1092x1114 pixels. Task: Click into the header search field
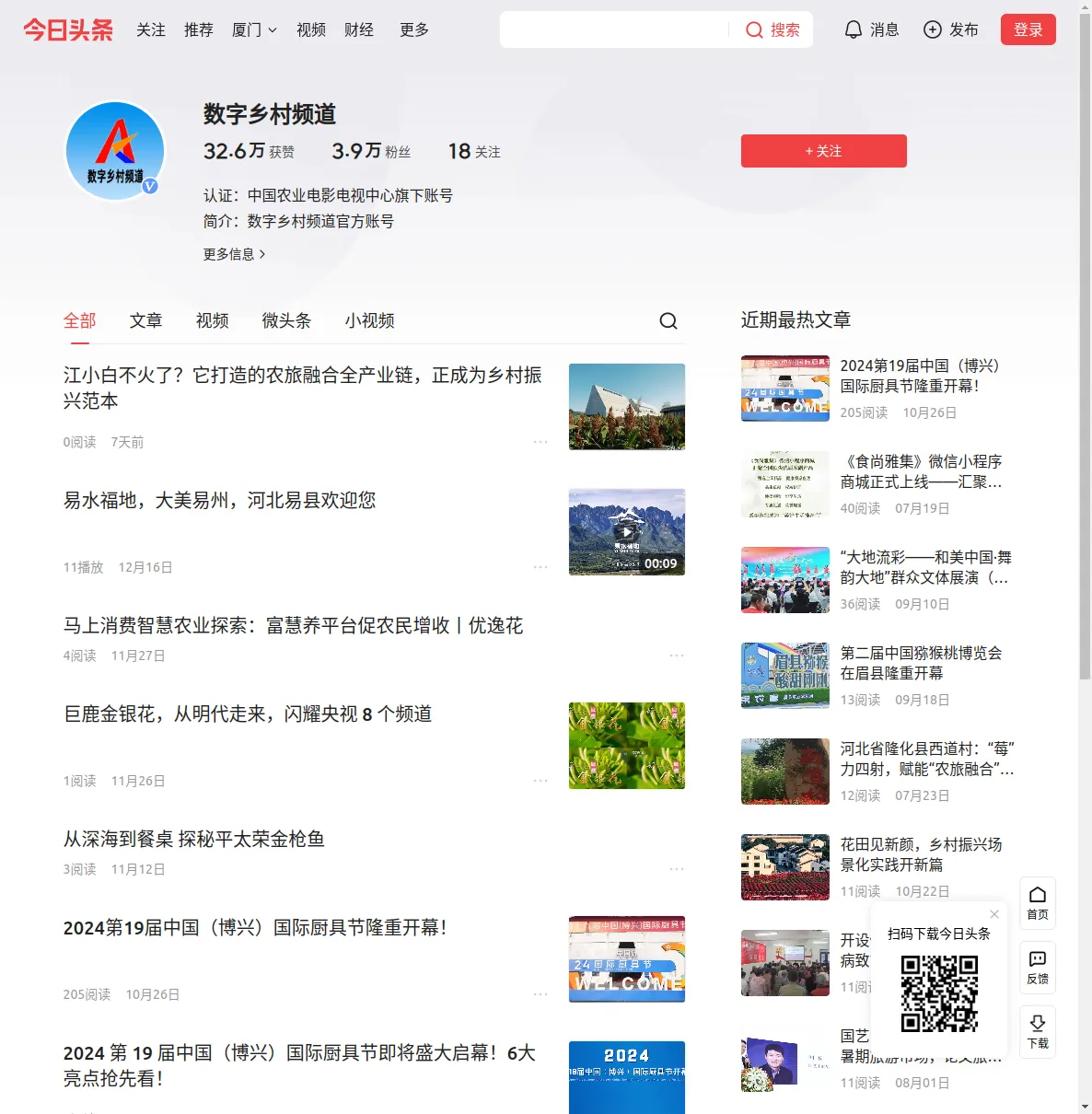pyautogui.click(x=615, y=29)
